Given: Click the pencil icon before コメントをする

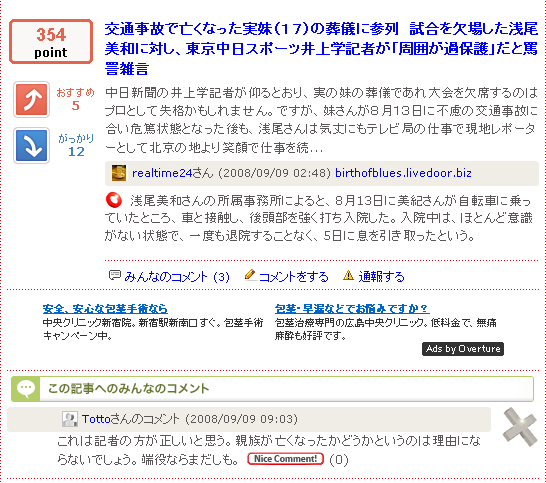Looking at the screenshot, I should coord(250,275).
